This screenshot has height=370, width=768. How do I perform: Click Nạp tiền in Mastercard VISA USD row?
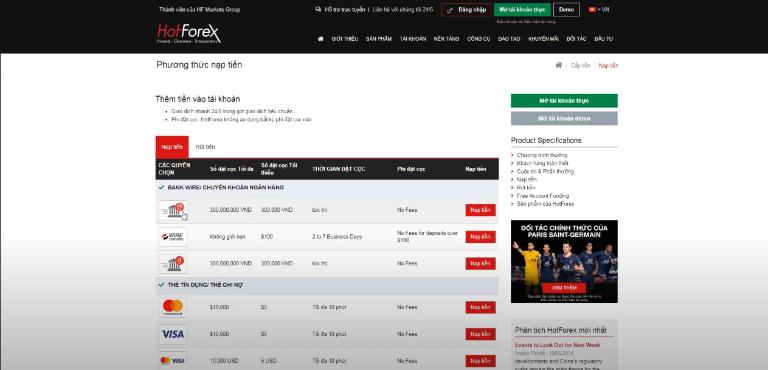click(x=480, y=361)
